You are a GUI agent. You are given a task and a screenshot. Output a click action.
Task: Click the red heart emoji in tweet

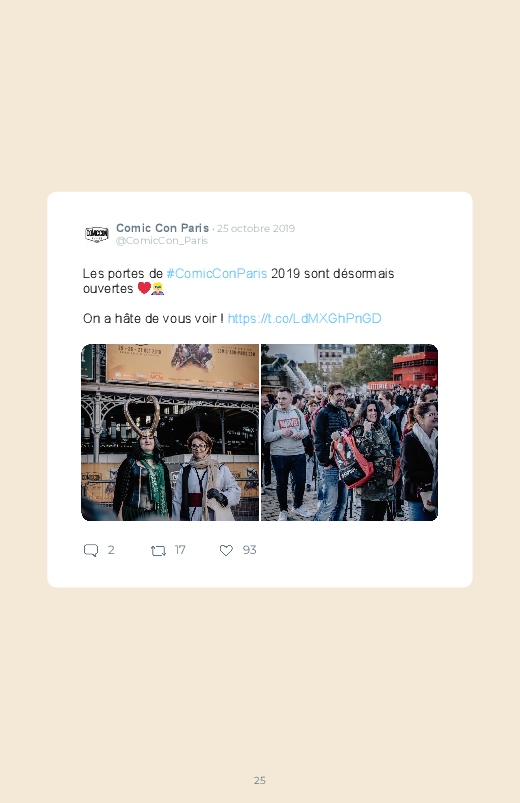144,288
